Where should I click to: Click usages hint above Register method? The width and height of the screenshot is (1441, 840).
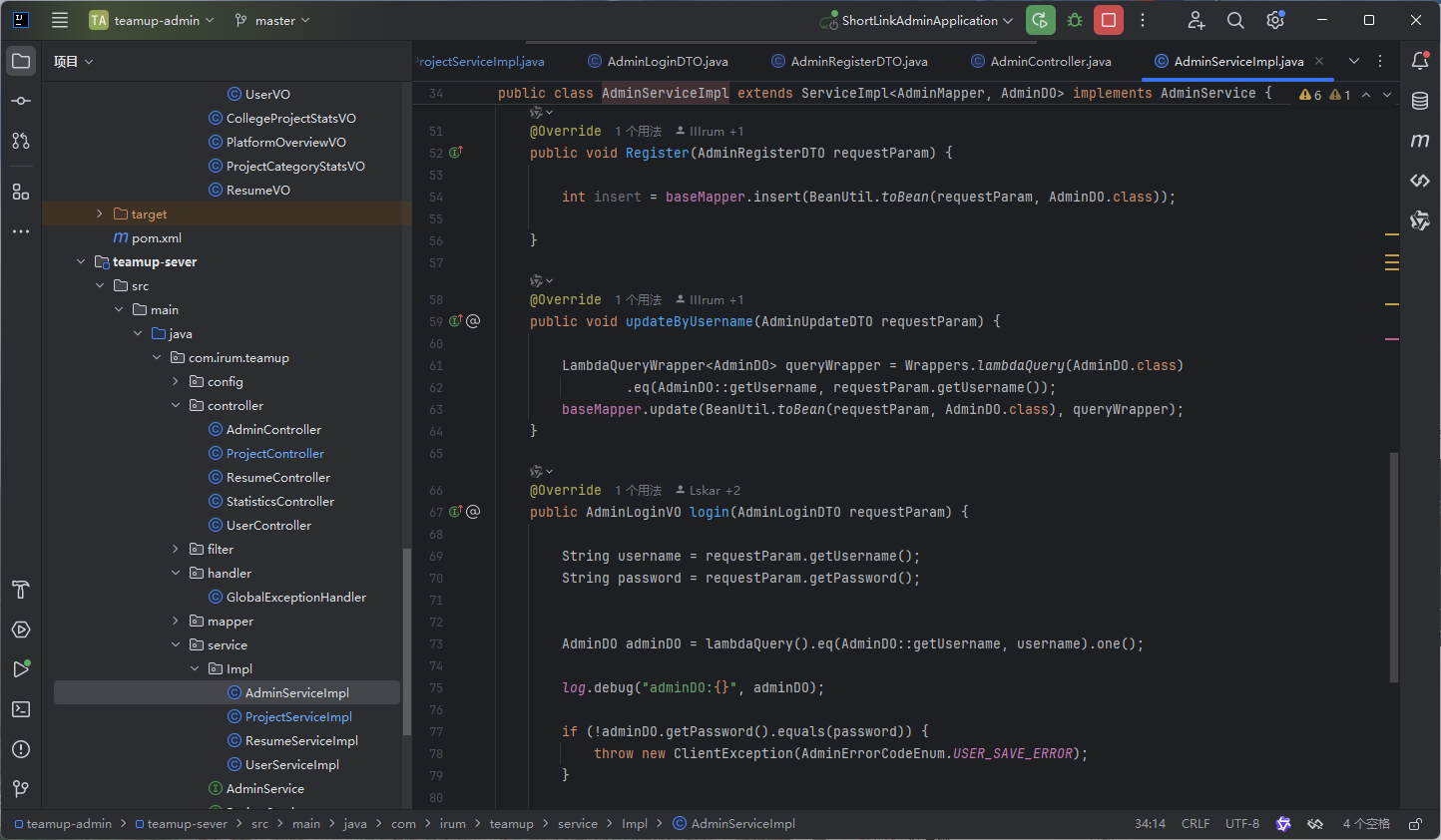tap(639, 132)
